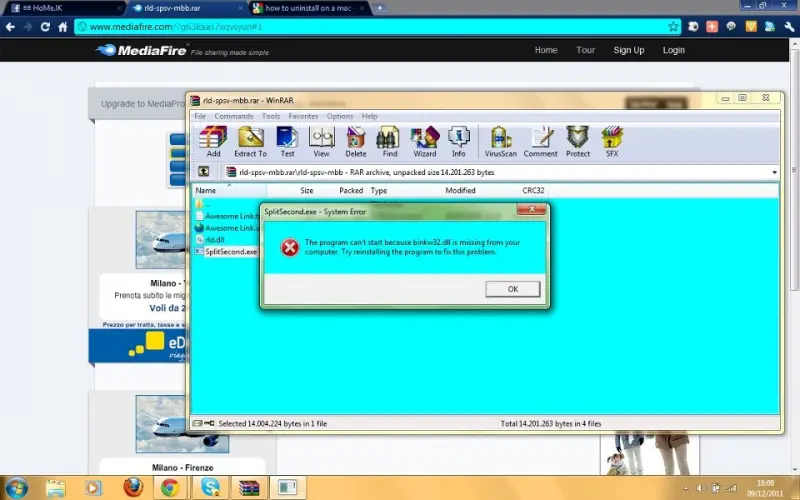Viewport: 800px width, 500px height.
Task: Go up one folder level in WinRAR
Action: (204, 171)
